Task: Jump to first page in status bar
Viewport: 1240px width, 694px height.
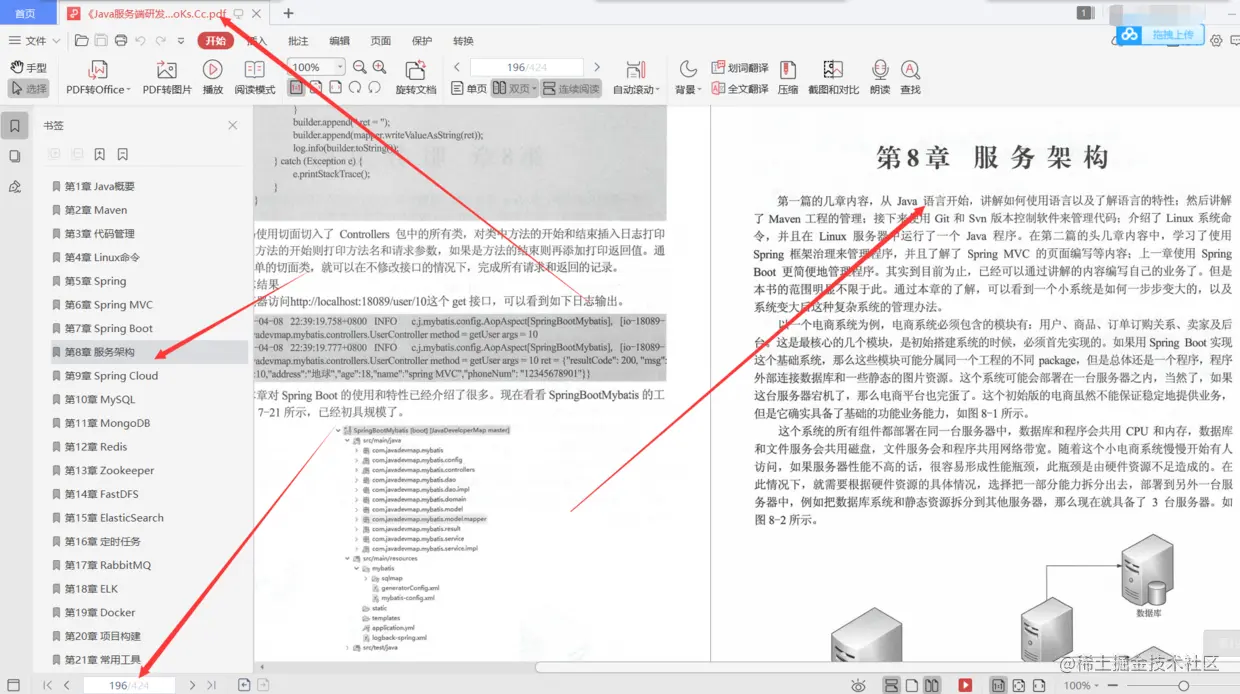Action: point(47,685)
